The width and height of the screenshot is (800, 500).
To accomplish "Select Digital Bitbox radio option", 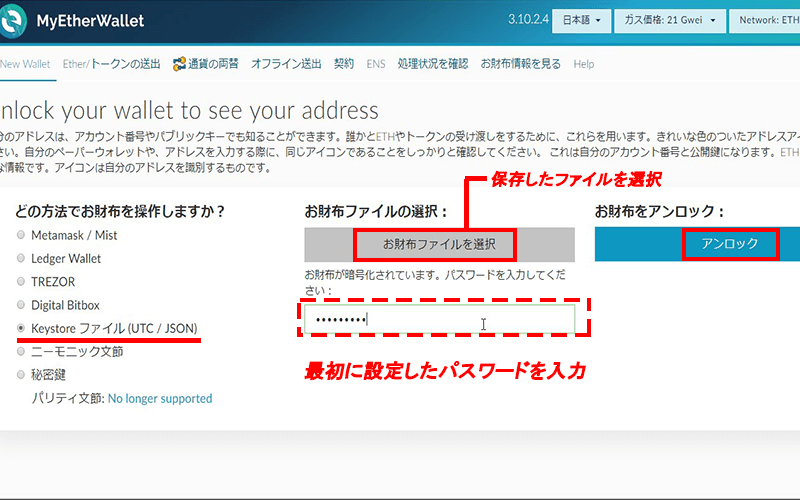I will click(x=21, y=305).
